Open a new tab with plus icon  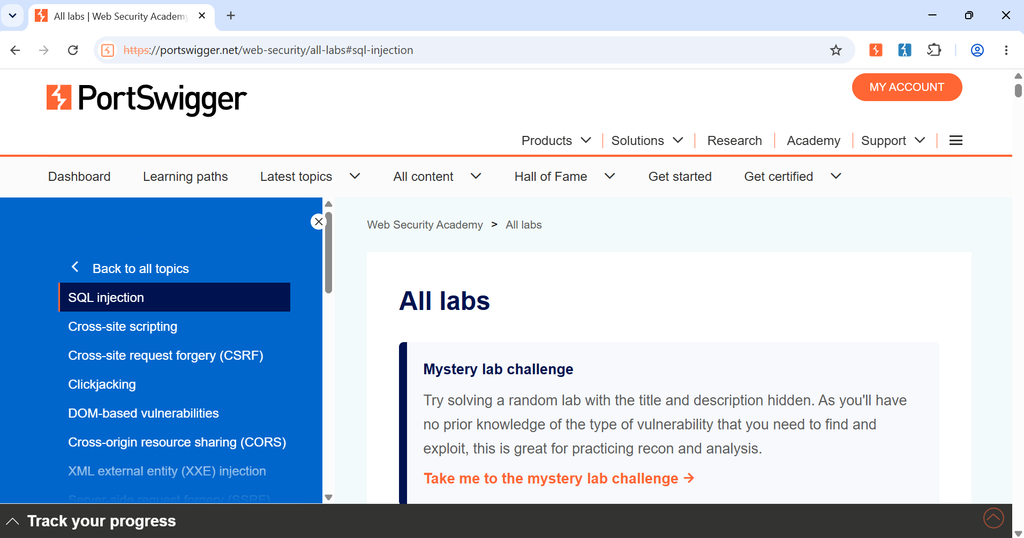point(231,16)
